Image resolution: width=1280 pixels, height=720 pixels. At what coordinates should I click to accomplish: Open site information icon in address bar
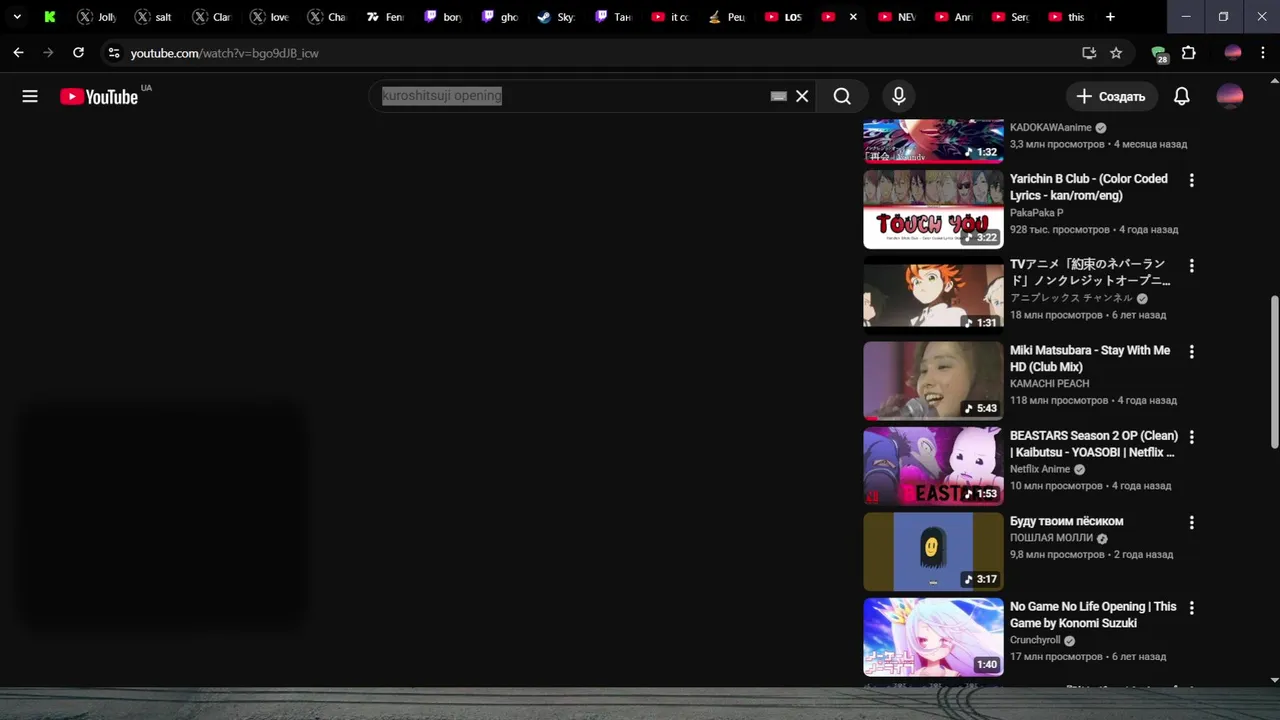(113, 53)
